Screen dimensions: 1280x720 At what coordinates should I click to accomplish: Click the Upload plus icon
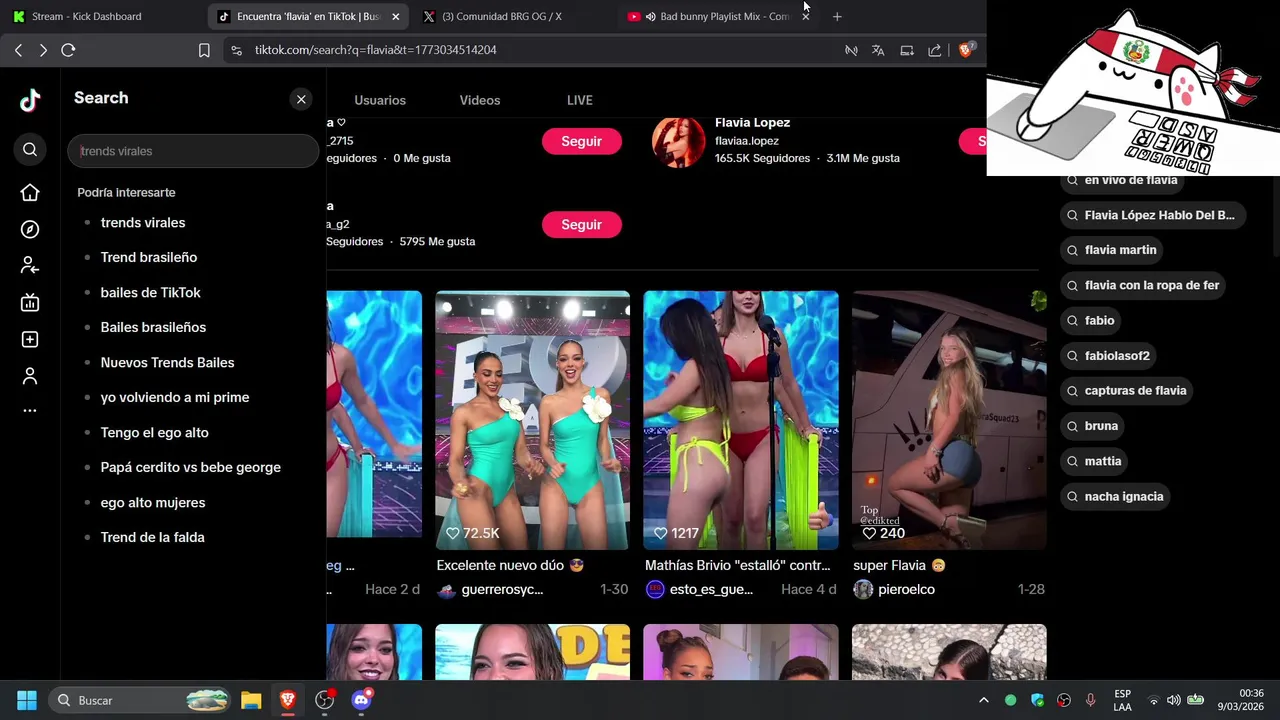[x=30, y=340]
